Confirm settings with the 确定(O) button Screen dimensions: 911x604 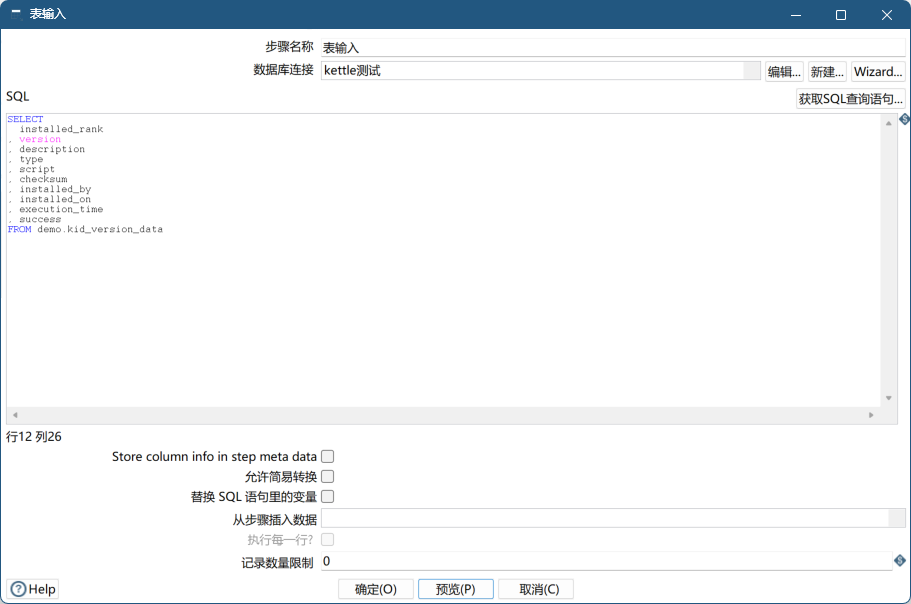point(375,589)
